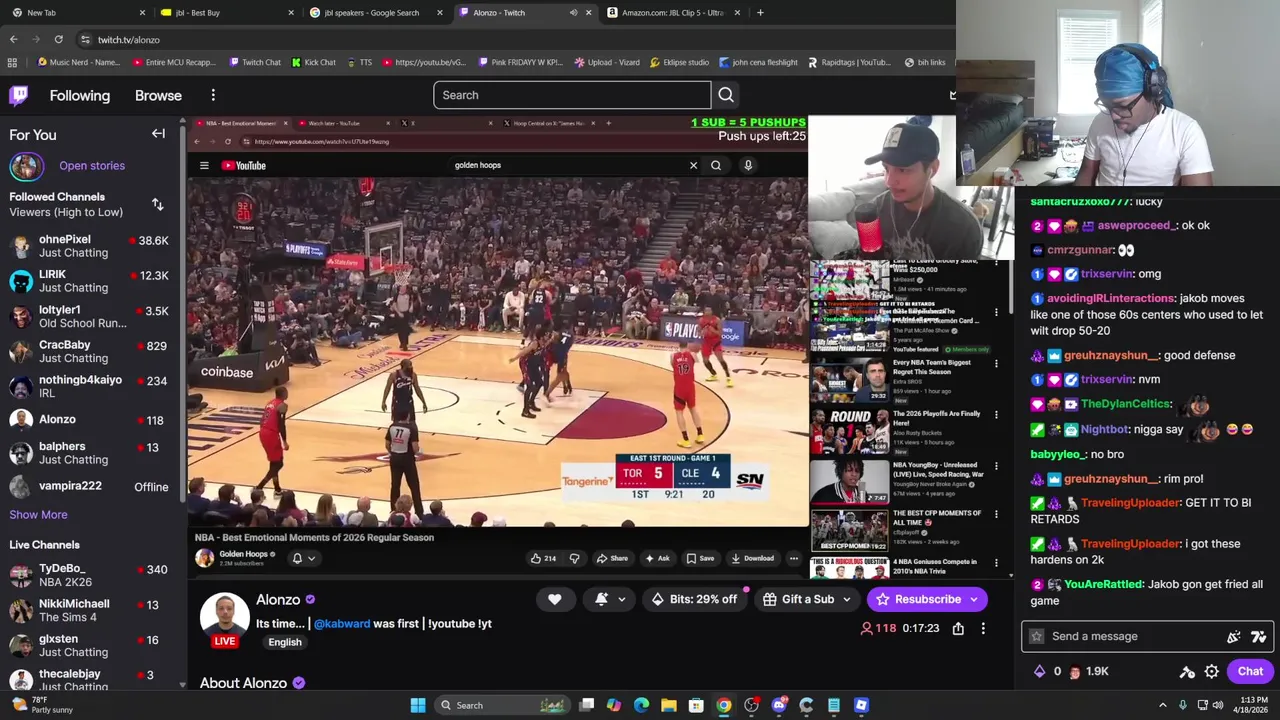Image resolution: width=1280 pixels, height=720 pixels.
Task: Send message with Chat button
Action: click(x=1250, y=671)
